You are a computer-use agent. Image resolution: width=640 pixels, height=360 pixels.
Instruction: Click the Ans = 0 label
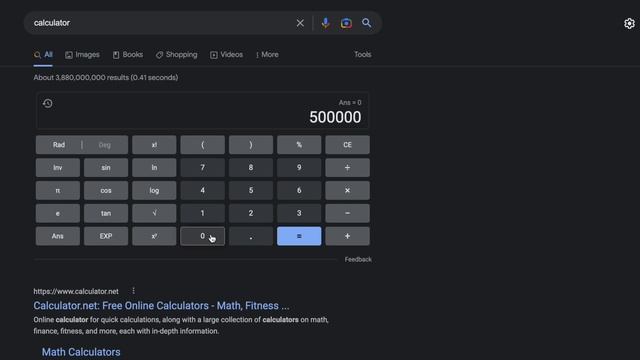[x=350, y=103]
